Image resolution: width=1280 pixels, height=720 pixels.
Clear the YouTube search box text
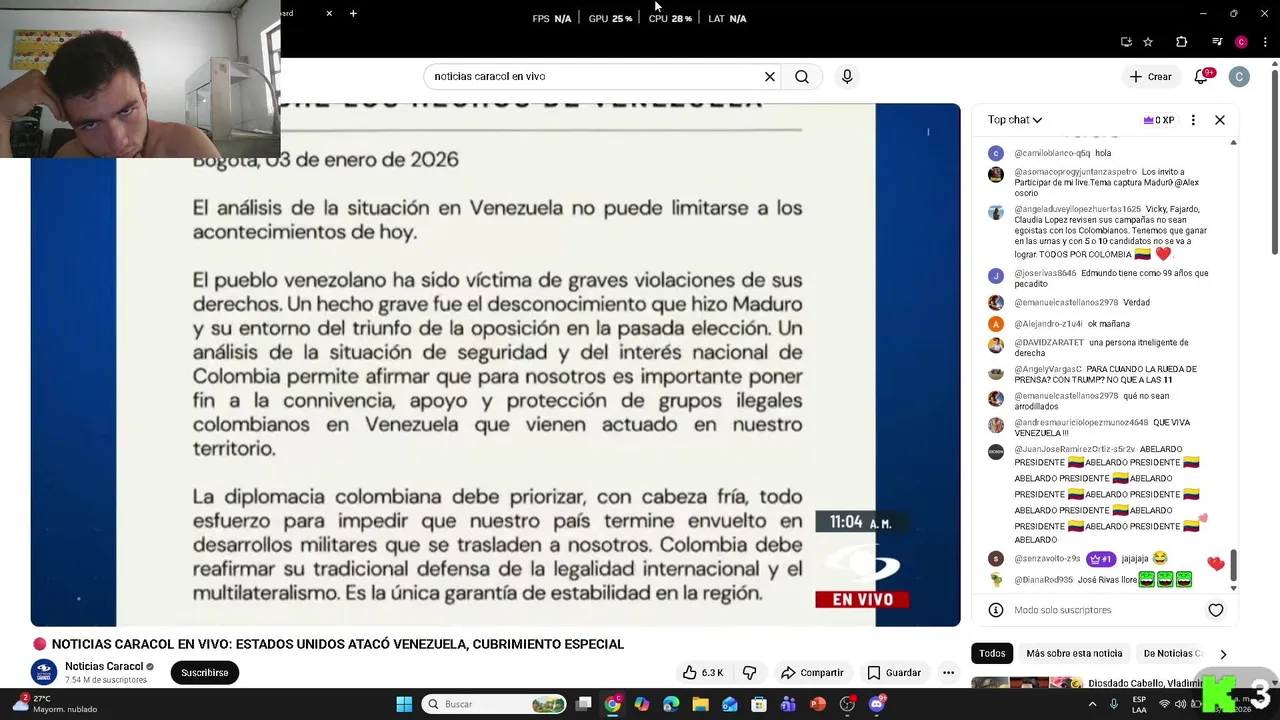click(x=770, y=76)
